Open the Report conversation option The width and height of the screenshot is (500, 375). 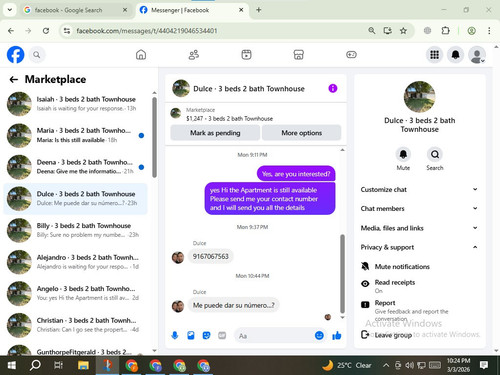point(419,311)
